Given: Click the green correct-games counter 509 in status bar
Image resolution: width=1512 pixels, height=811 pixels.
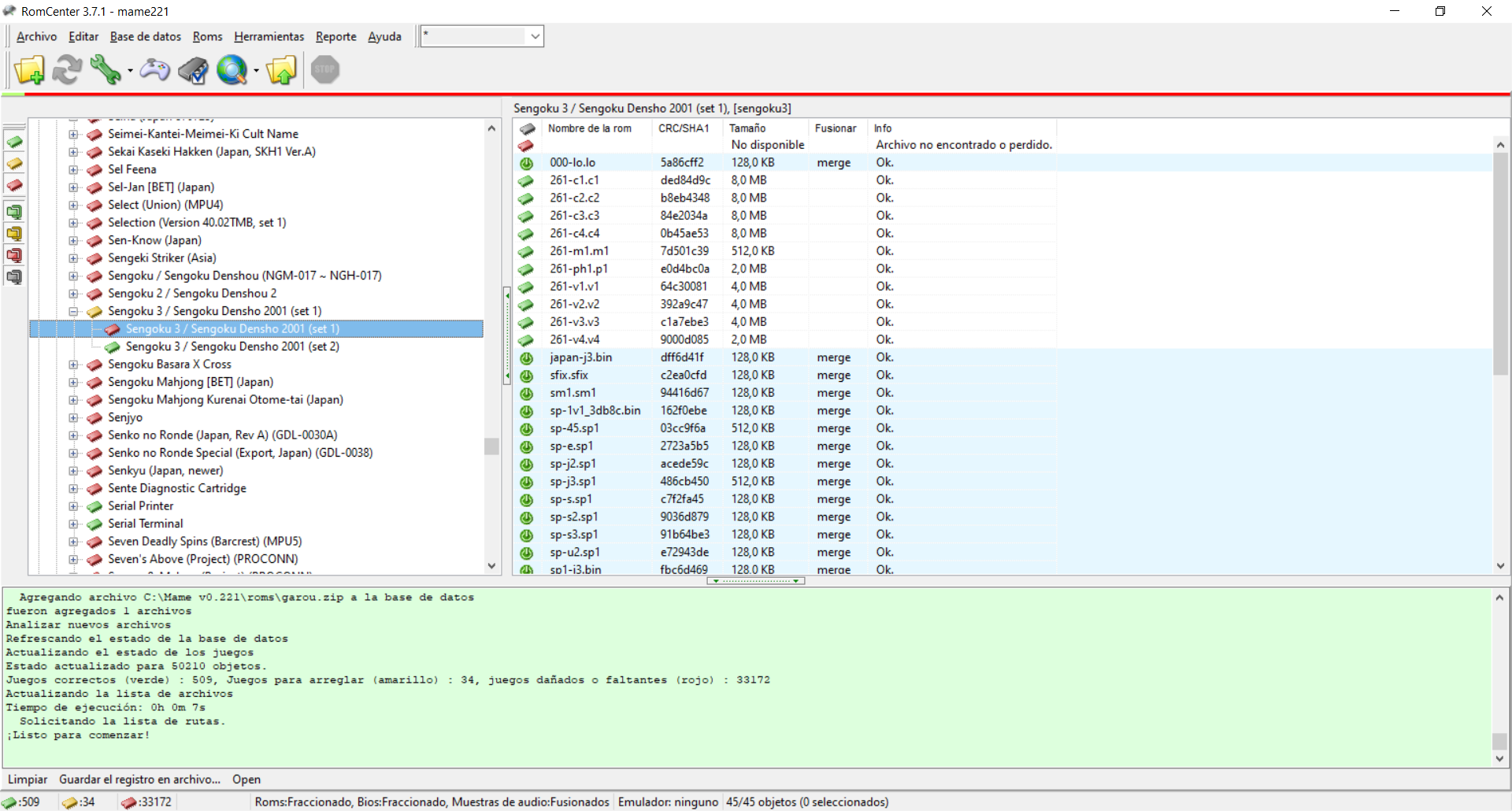Looking at the screenshot, I should pyautogui.click(x=21, y=802).
